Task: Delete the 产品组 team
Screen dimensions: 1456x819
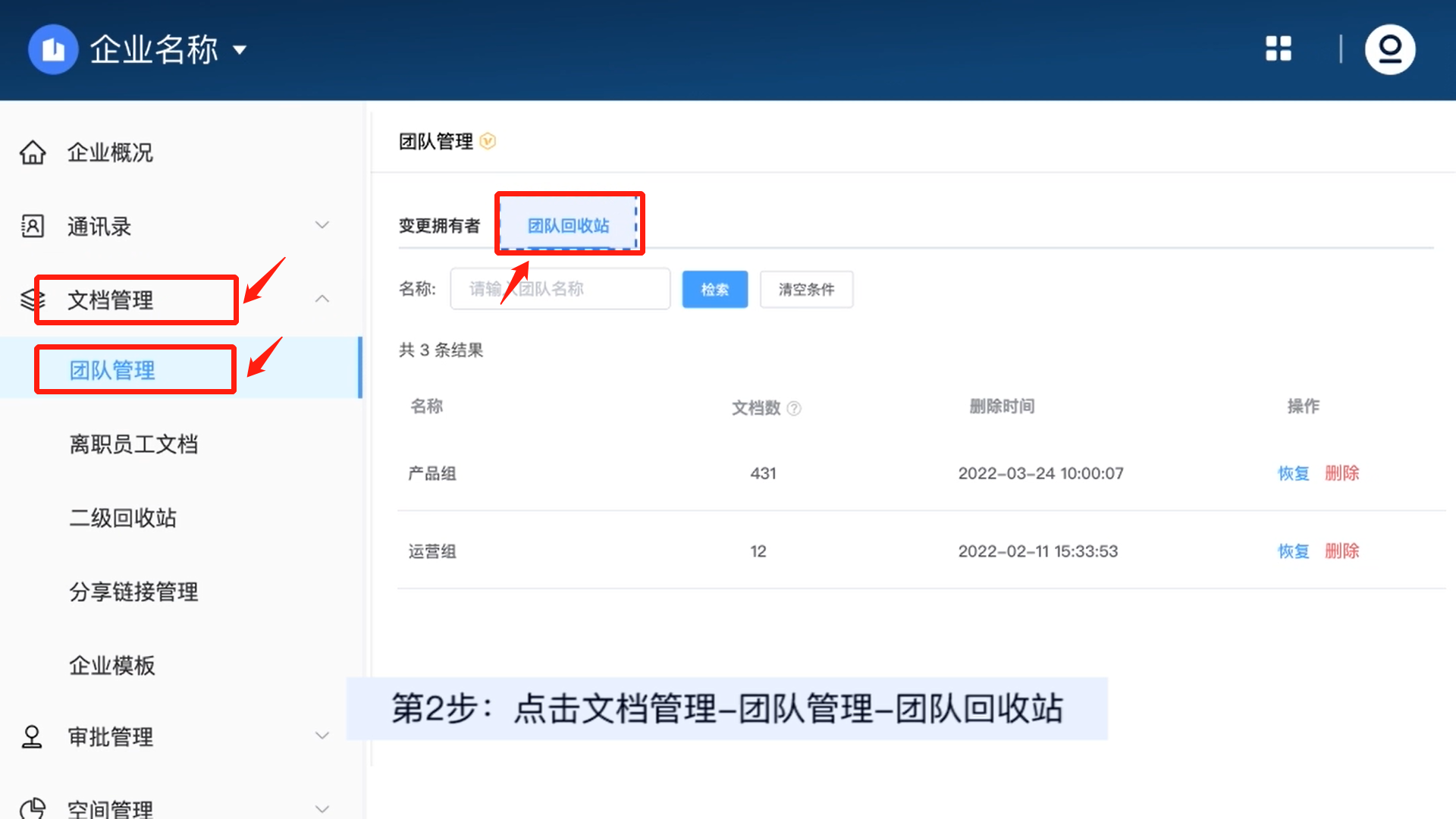Action: click(x=1342, y=473)
